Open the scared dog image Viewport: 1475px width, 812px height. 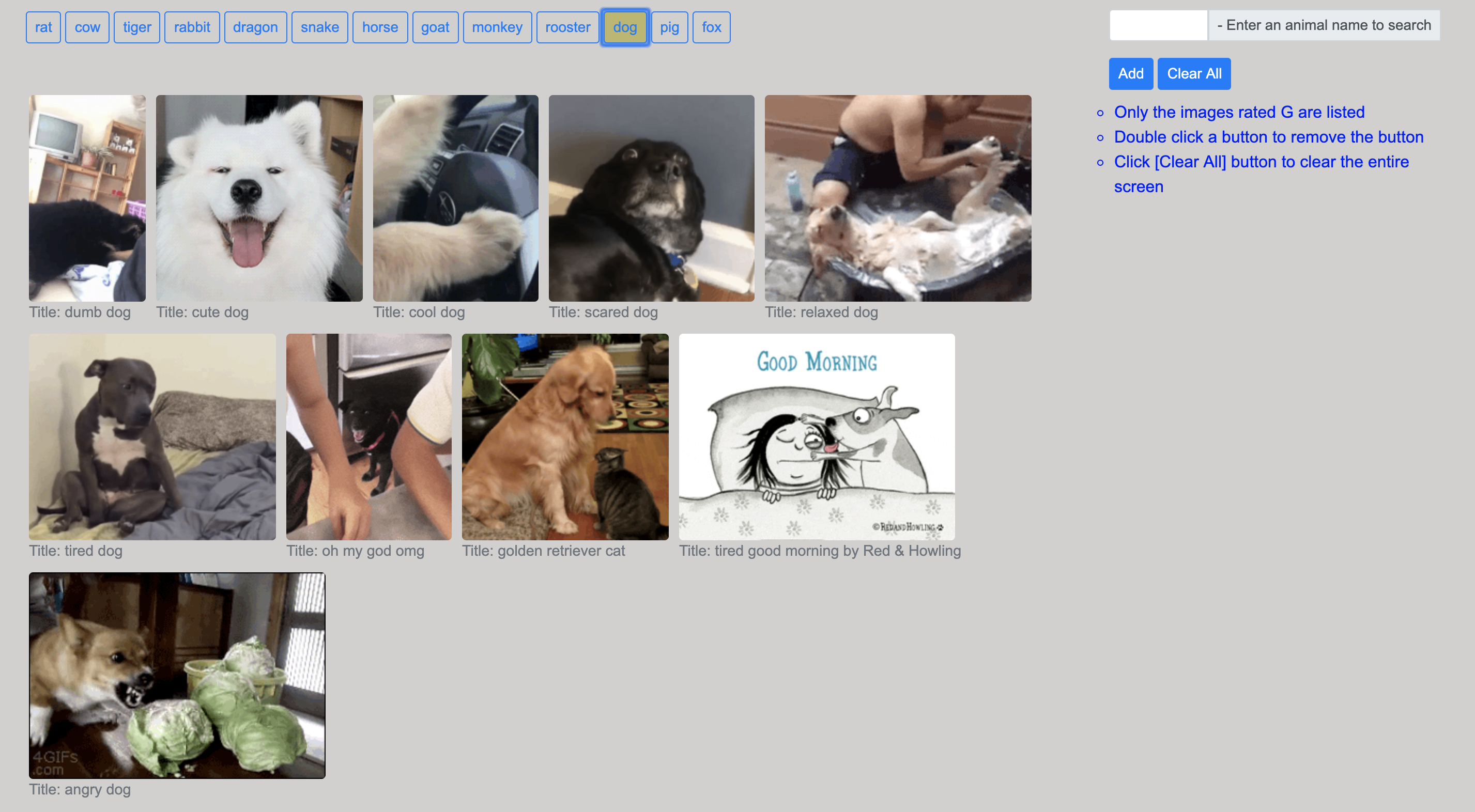click(x=651, y=198)
